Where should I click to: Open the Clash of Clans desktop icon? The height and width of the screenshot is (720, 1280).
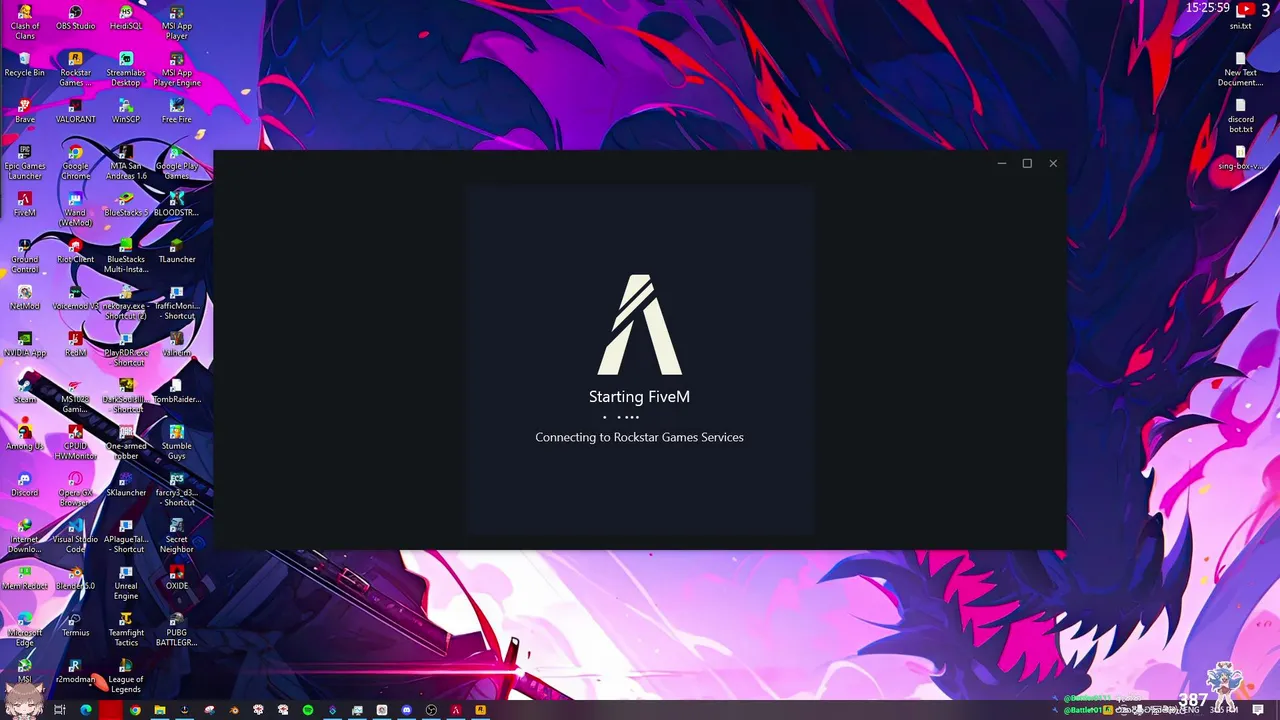[x=25, y=21]
